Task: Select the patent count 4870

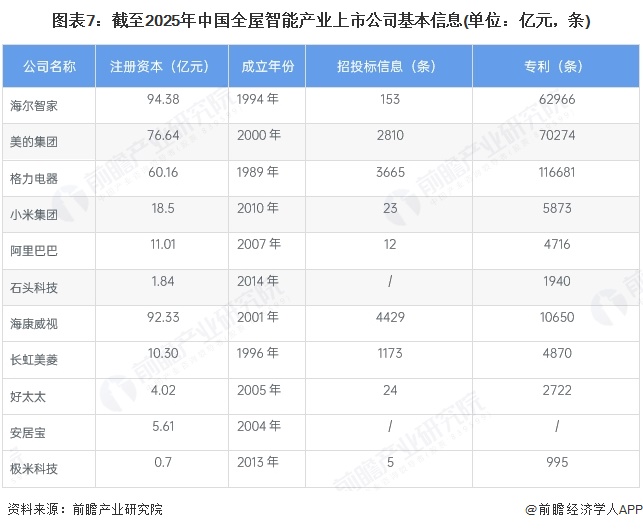Action: (x=557, y=353)
